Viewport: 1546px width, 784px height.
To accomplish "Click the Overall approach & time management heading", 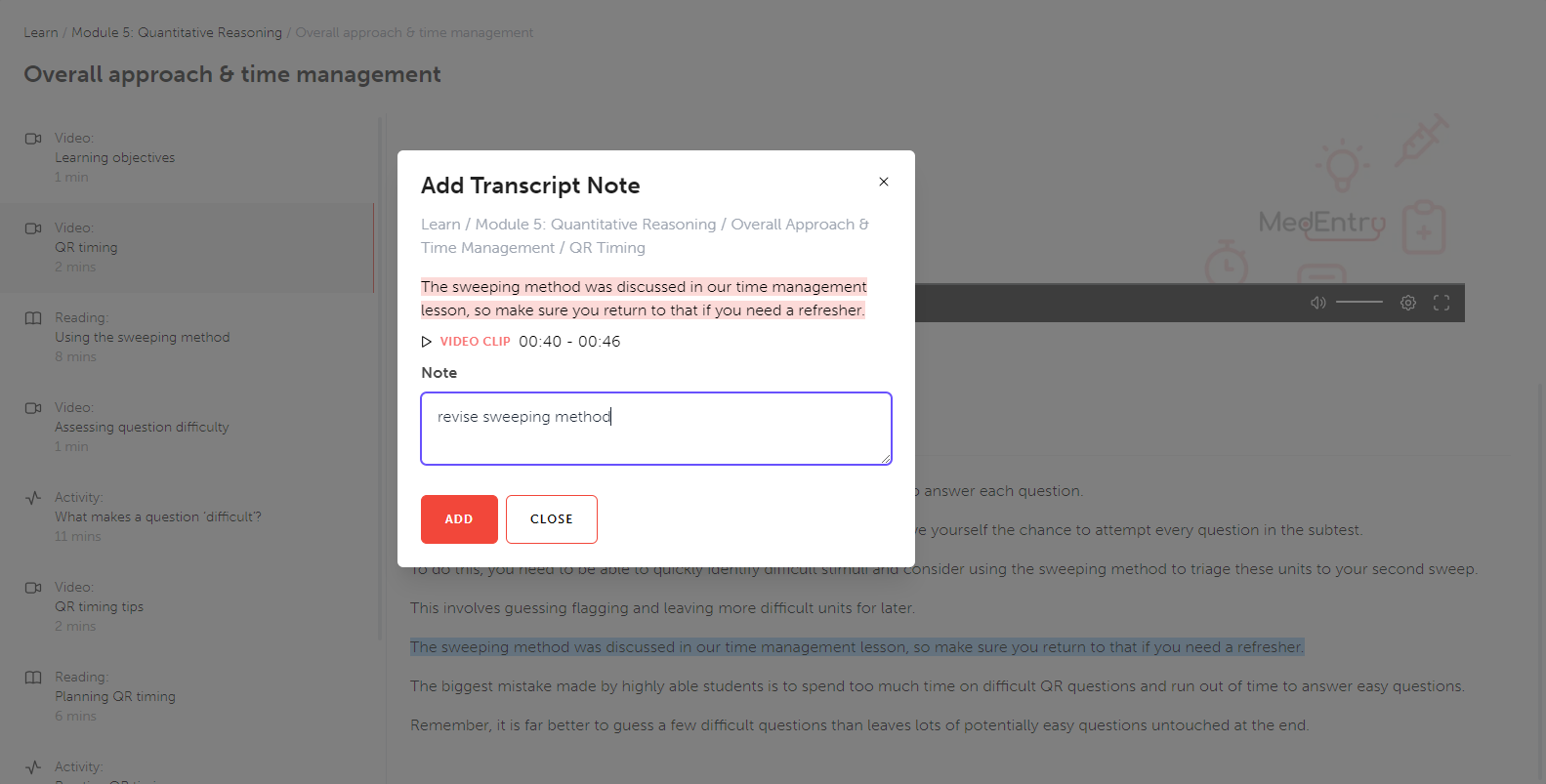I will pos(232,74).
